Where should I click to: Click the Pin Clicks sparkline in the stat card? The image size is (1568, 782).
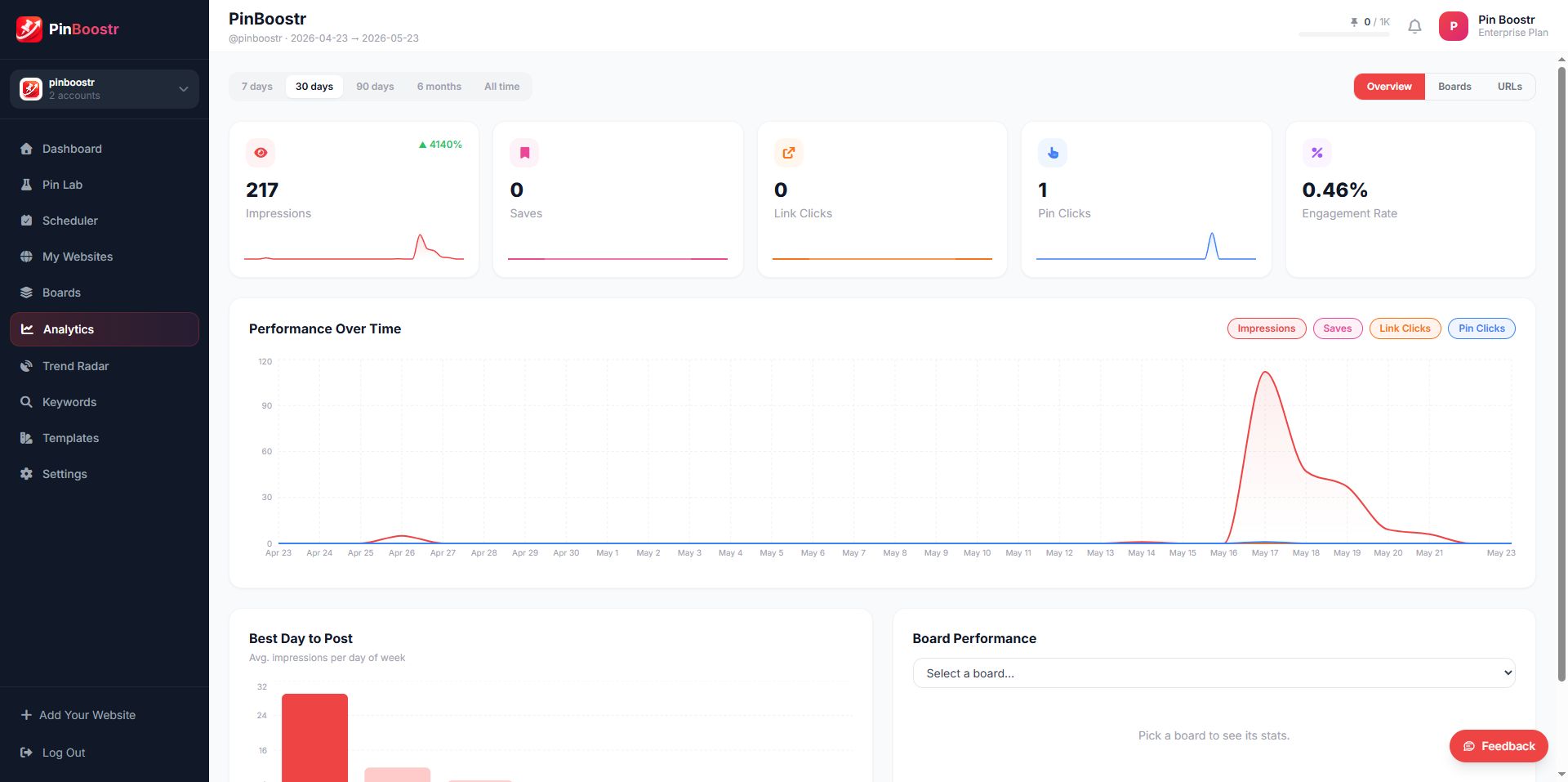coord(1146,246)
